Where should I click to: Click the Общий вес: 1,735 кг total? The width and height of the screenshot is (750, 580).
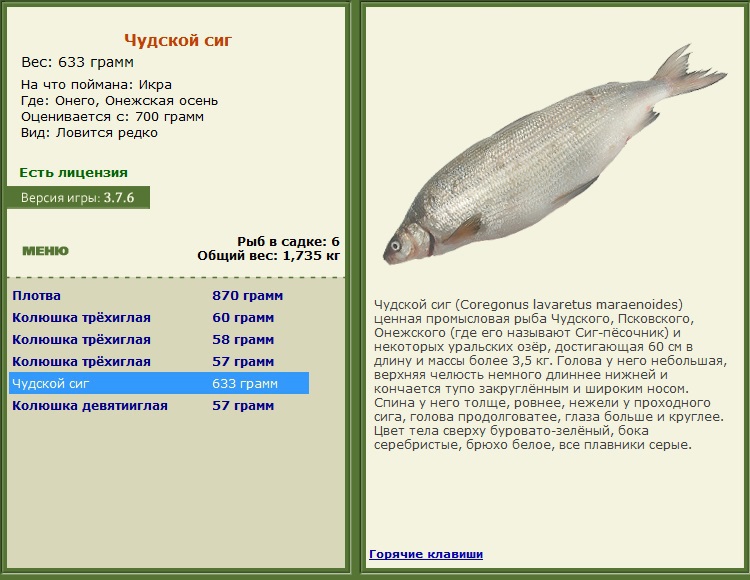tap(268, 256)
